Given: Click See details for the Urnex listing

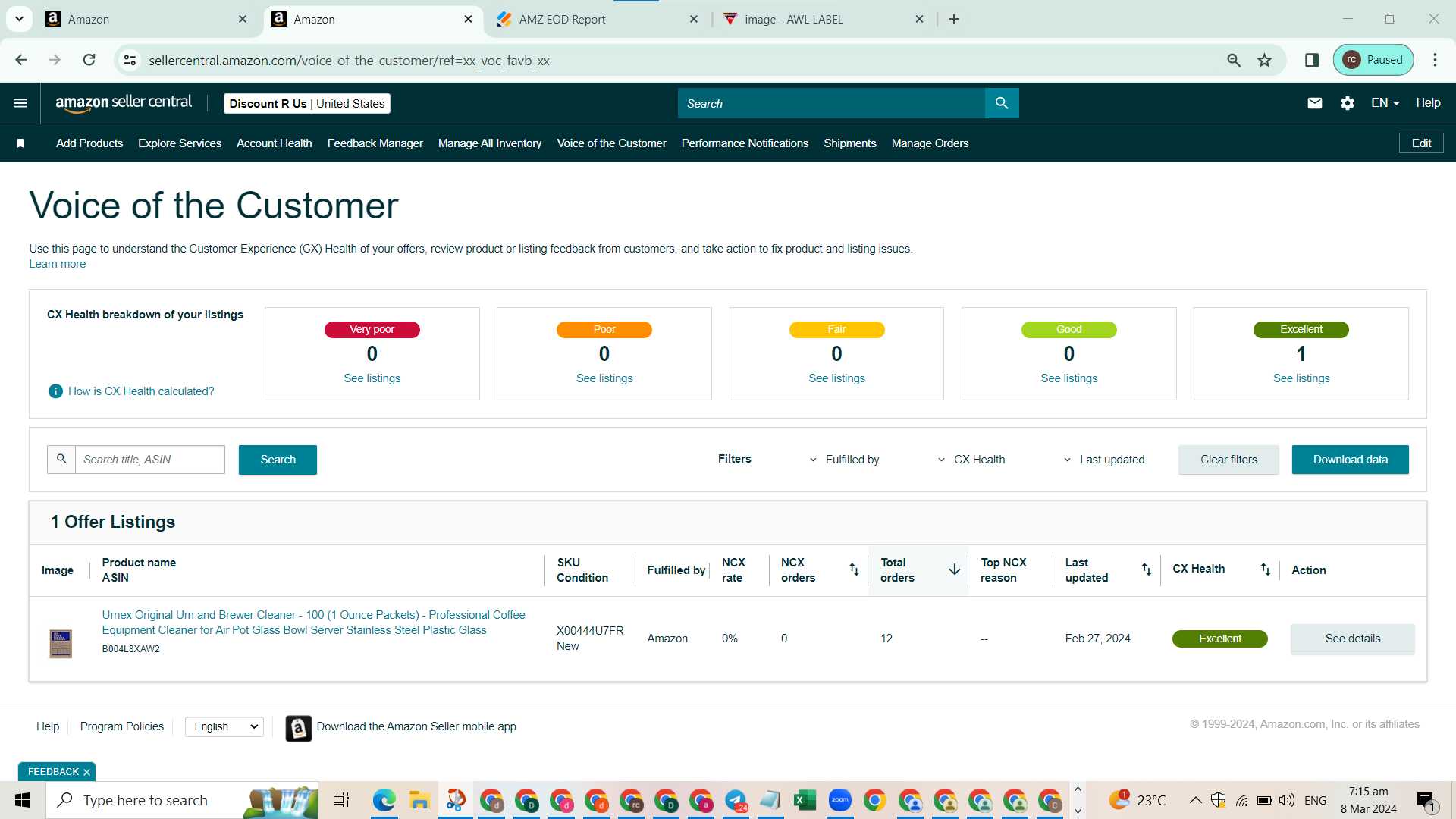Looking at the screenshot, I should 1353,639.
